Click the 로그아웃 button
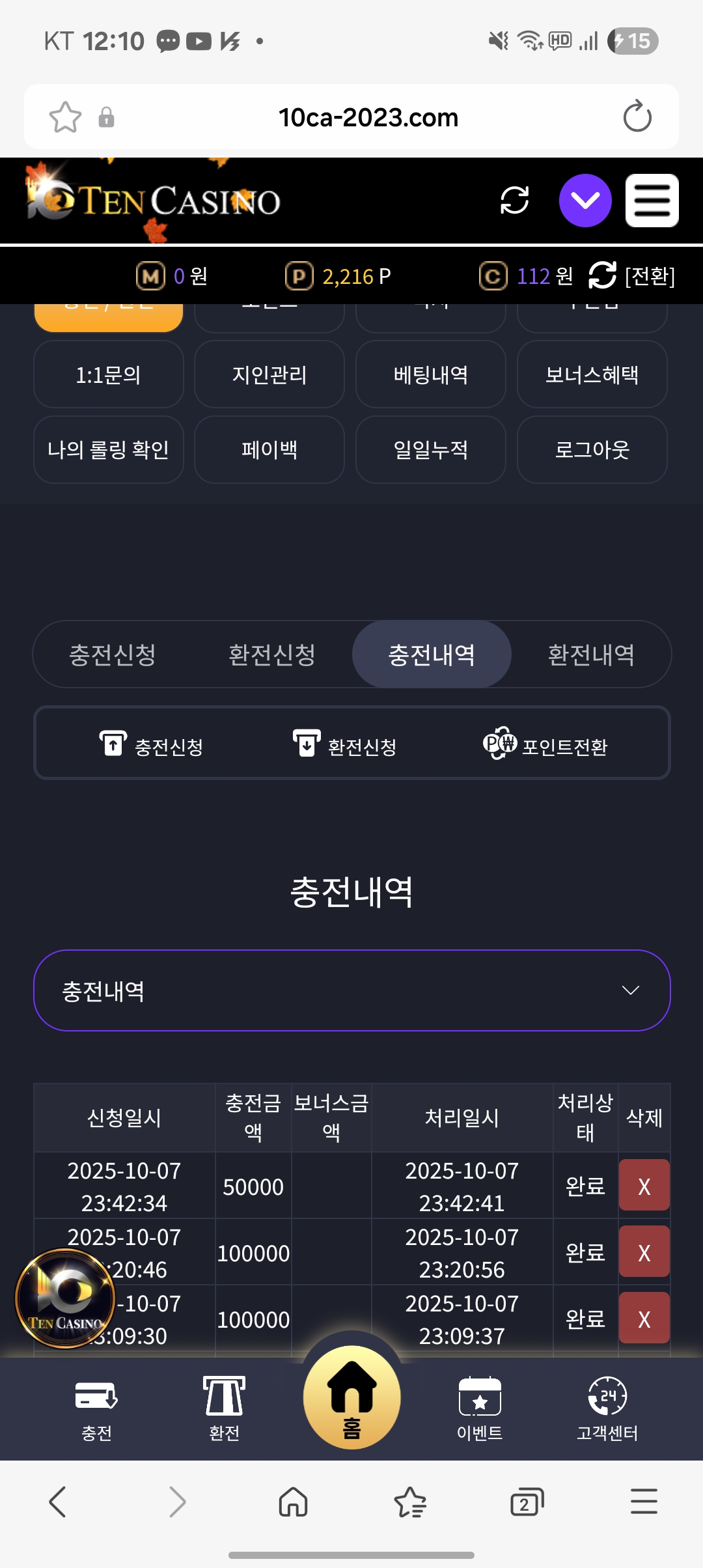This screenshot has height=1568, width=703. [x=592, y=449]
